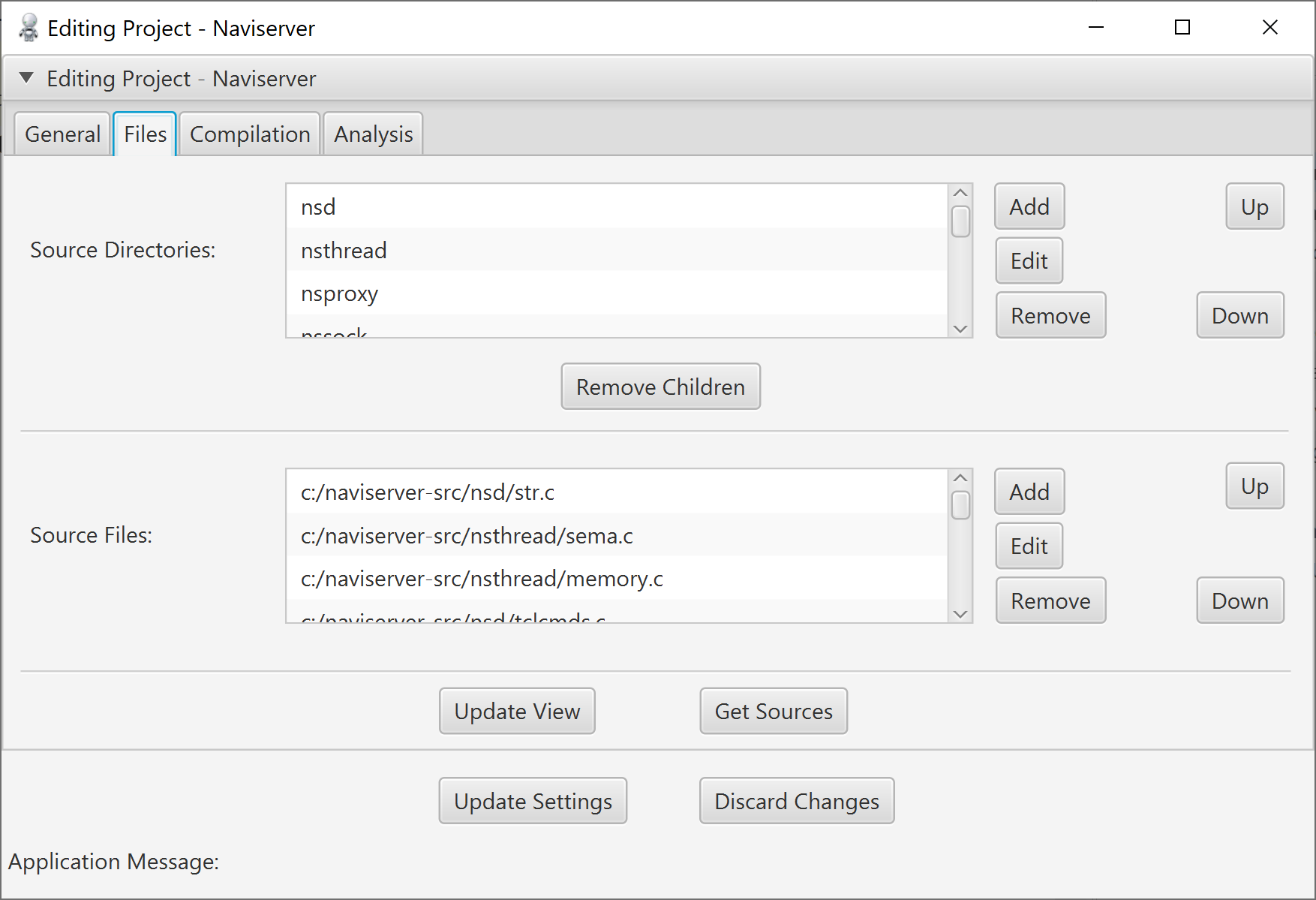Image resolution: width=1316 pixels, height=900 pixels.
Task: Switch to the Analysis tab
Action: (373, 134)
